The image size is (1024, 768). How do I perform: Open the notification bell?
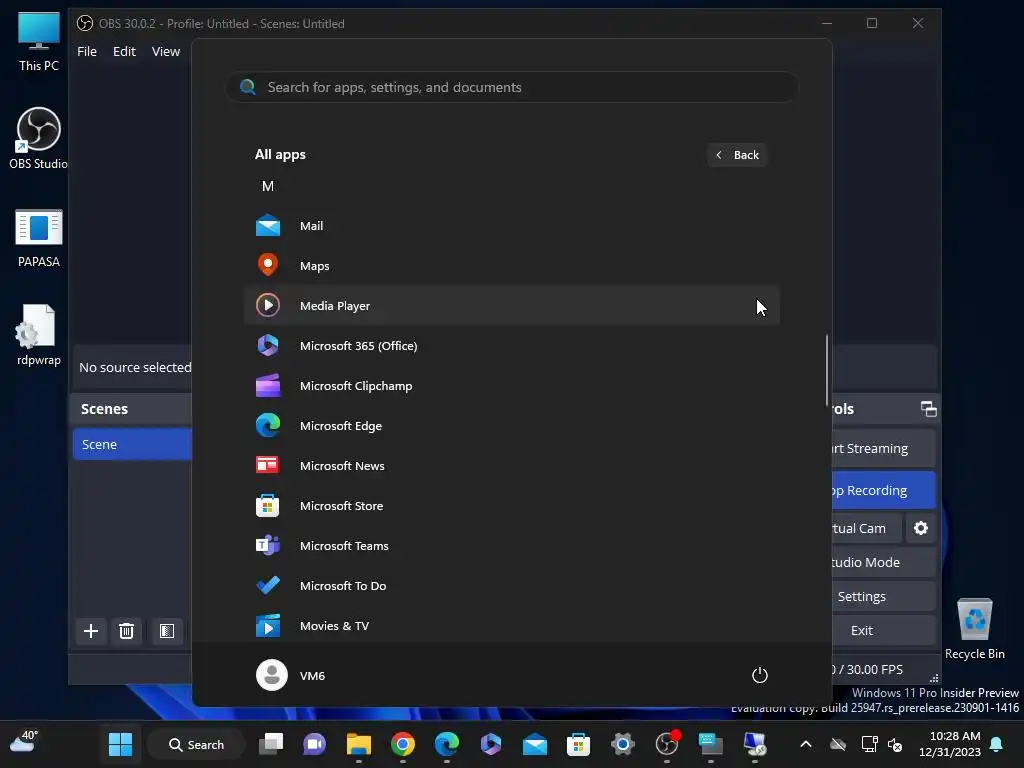(x=997, y=744)
